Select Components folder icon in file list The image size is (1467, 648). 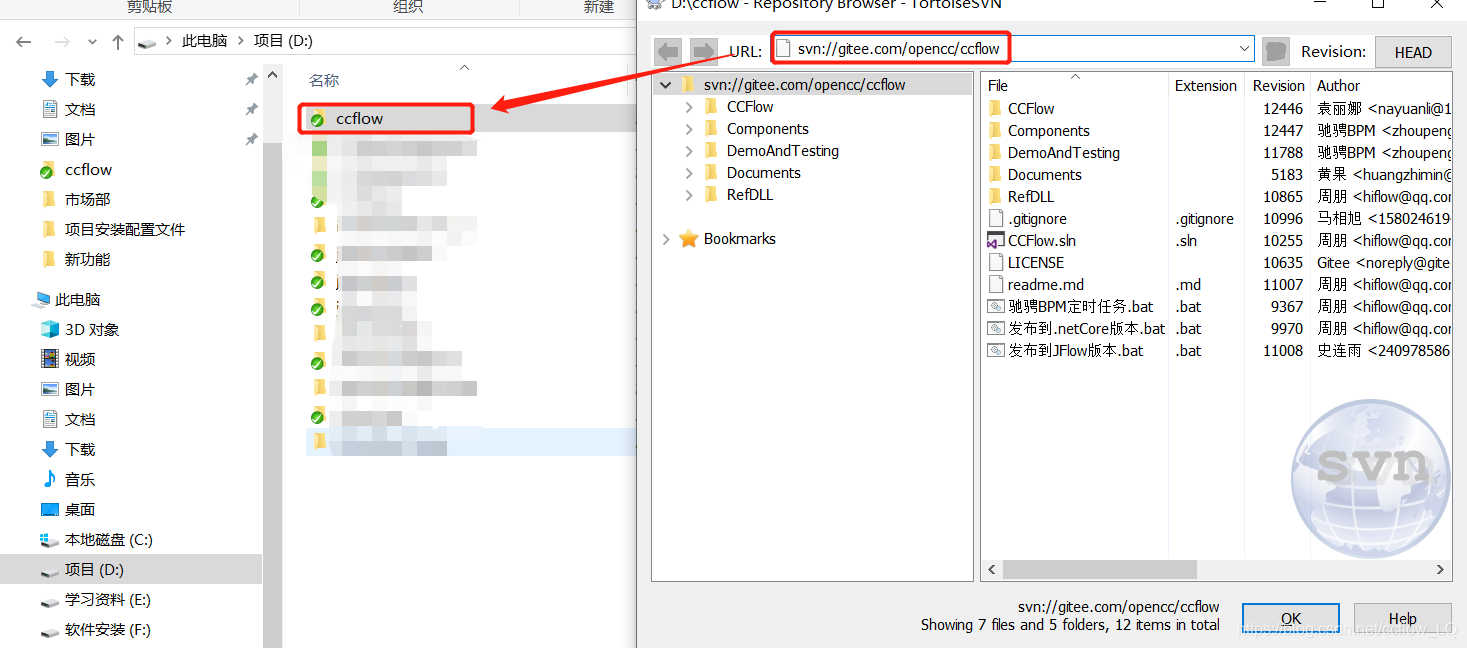coord(995,131)
